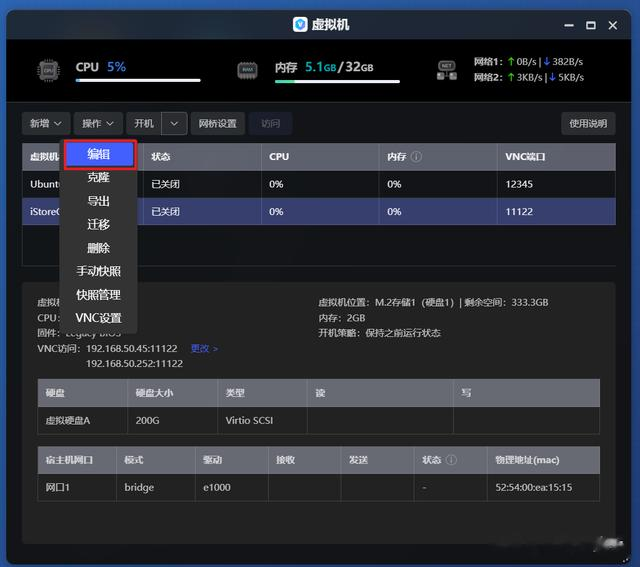Viewport: 640px width, 567px height.
Task: Select the iStore virtual machine row
Action: (x=319, y=211)
